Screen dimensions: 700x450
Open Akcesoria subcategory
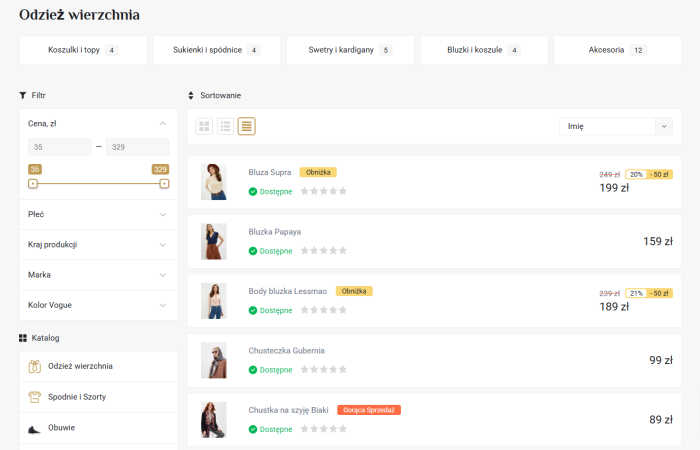(617, 50)
